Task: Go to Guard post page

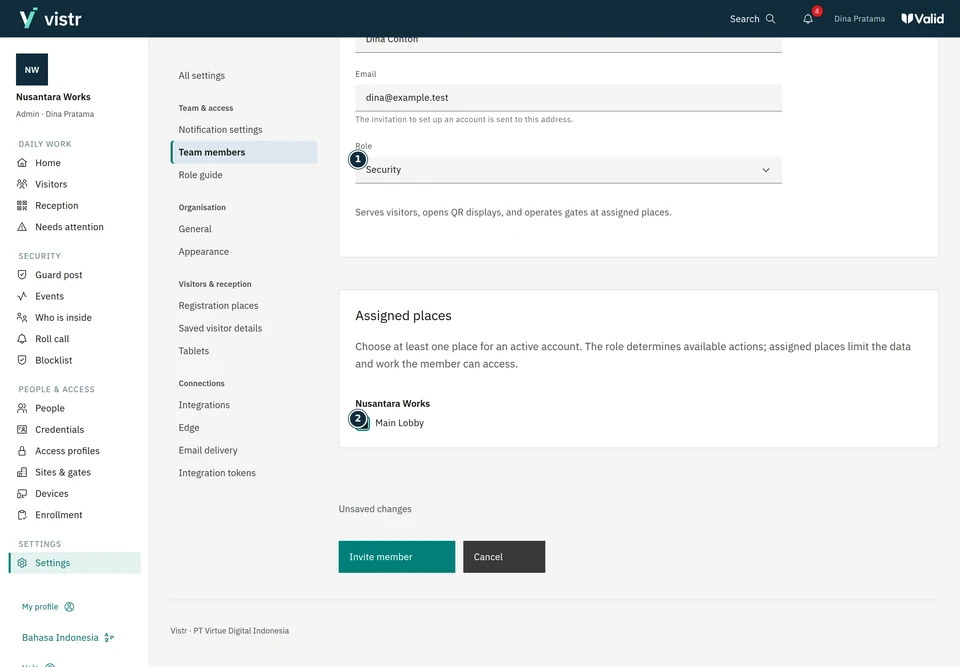Action: [x=58, y=275]
